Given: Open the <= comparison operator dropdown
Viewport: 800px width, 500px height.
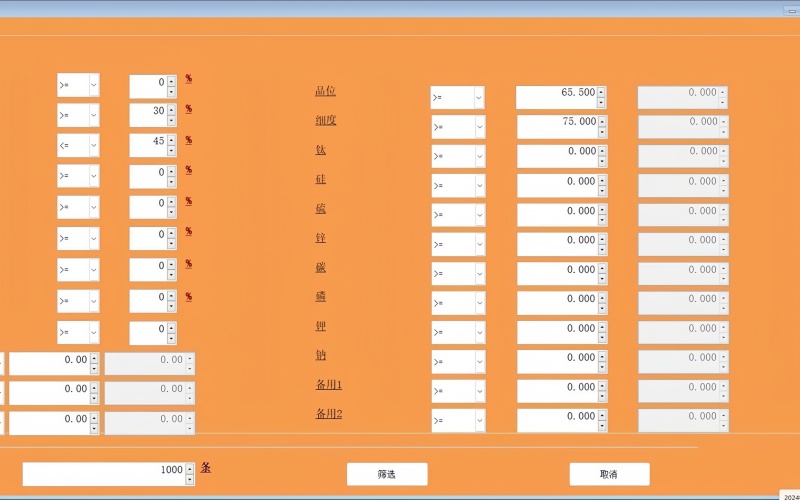Looking at the screenshot, I should pos(94,146).
